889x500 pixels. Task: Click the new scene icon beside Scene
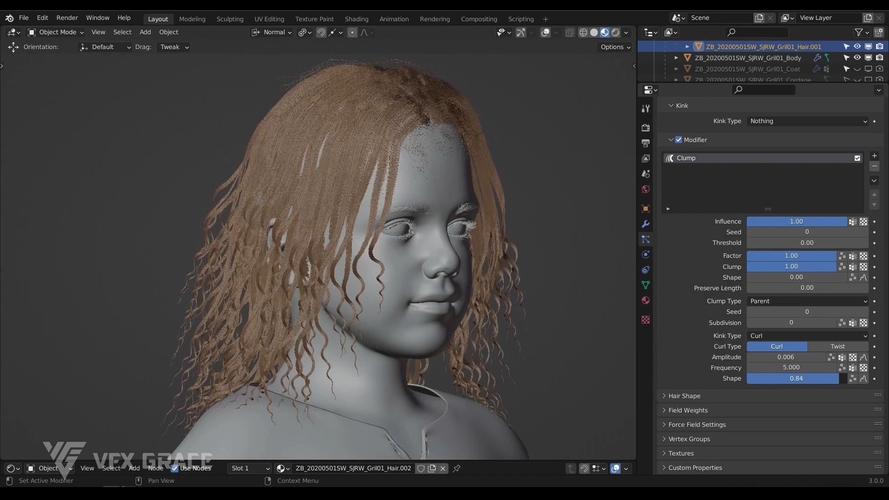(x=759, y=18)
